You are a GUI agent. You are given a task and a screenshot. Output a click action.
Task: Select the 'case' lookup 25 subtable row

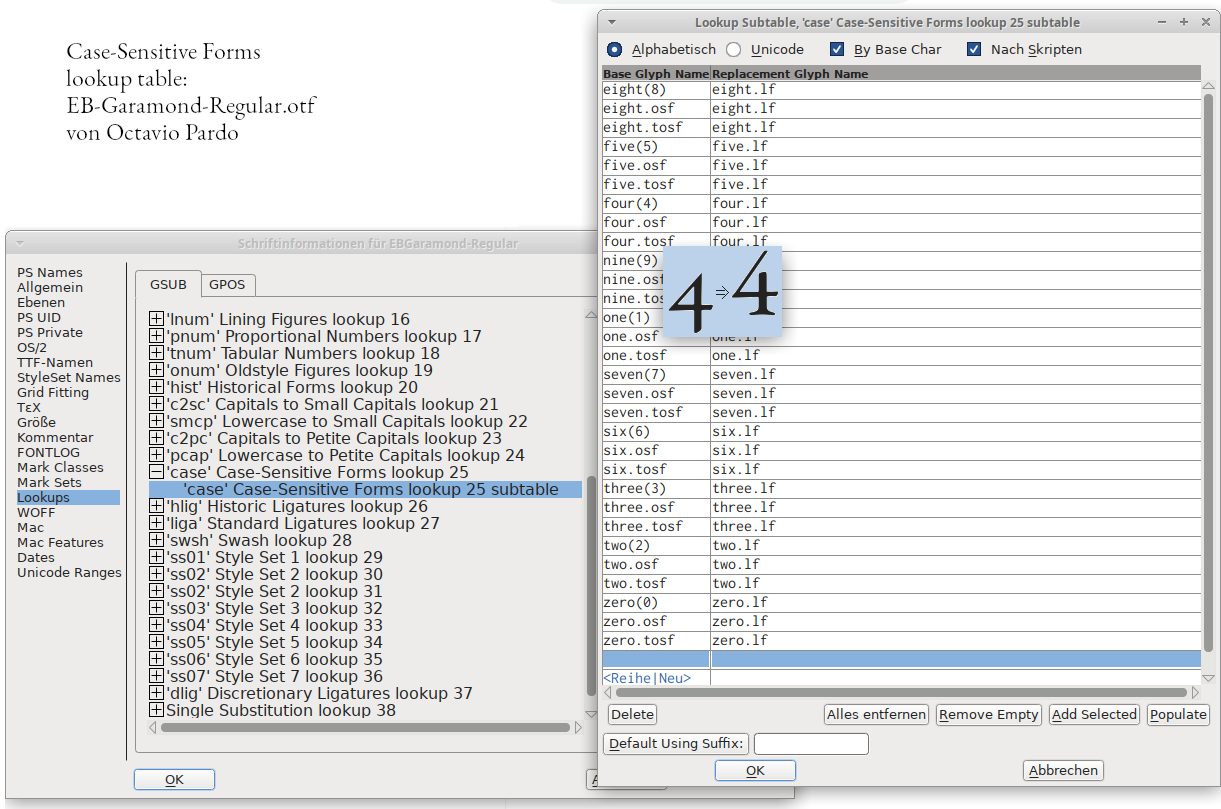pyautogui.click(x=365, y=489)
